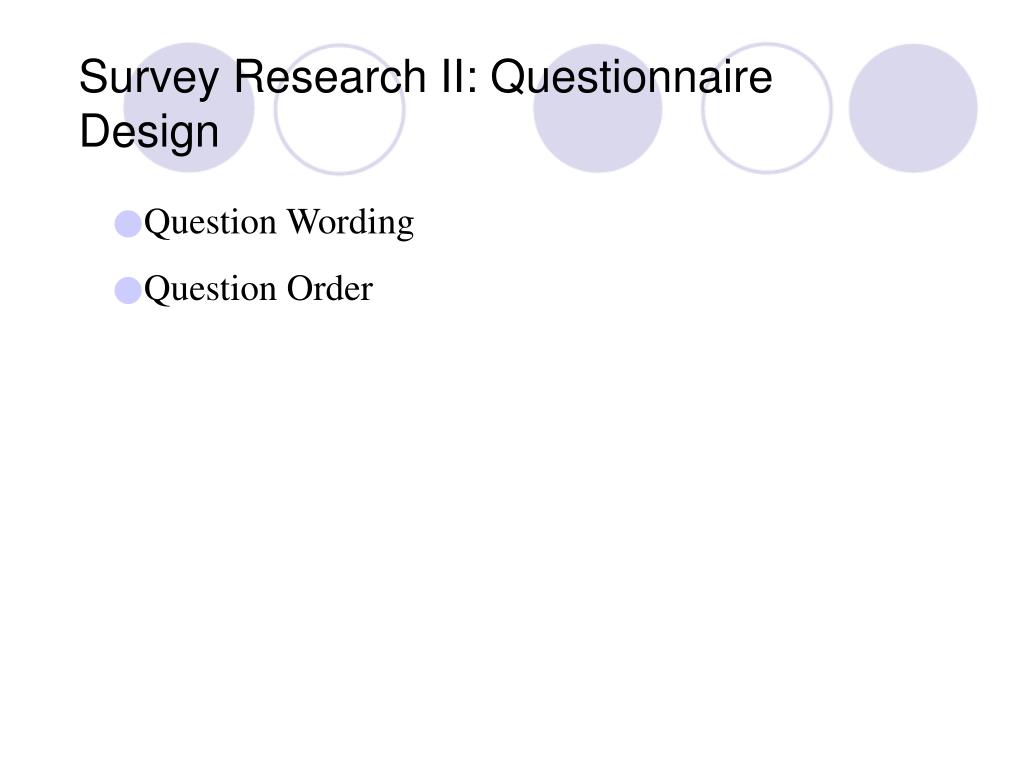Click the word "Research" in the title
Screen dimensions: 1024x768
[x=330, y=76]
